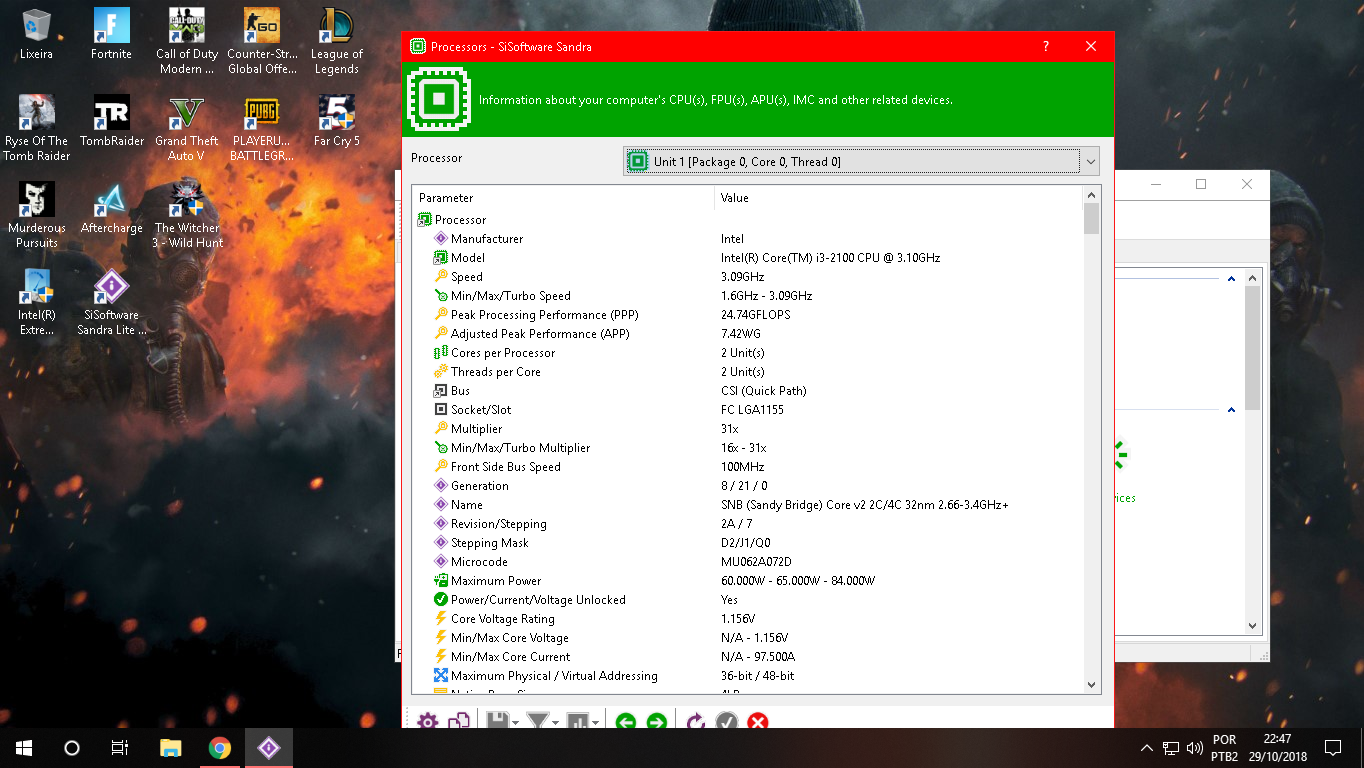The height and width of the screenshot is (768, 1364).
Task: Select the Socket/Slot row
Action: point(748,410)
